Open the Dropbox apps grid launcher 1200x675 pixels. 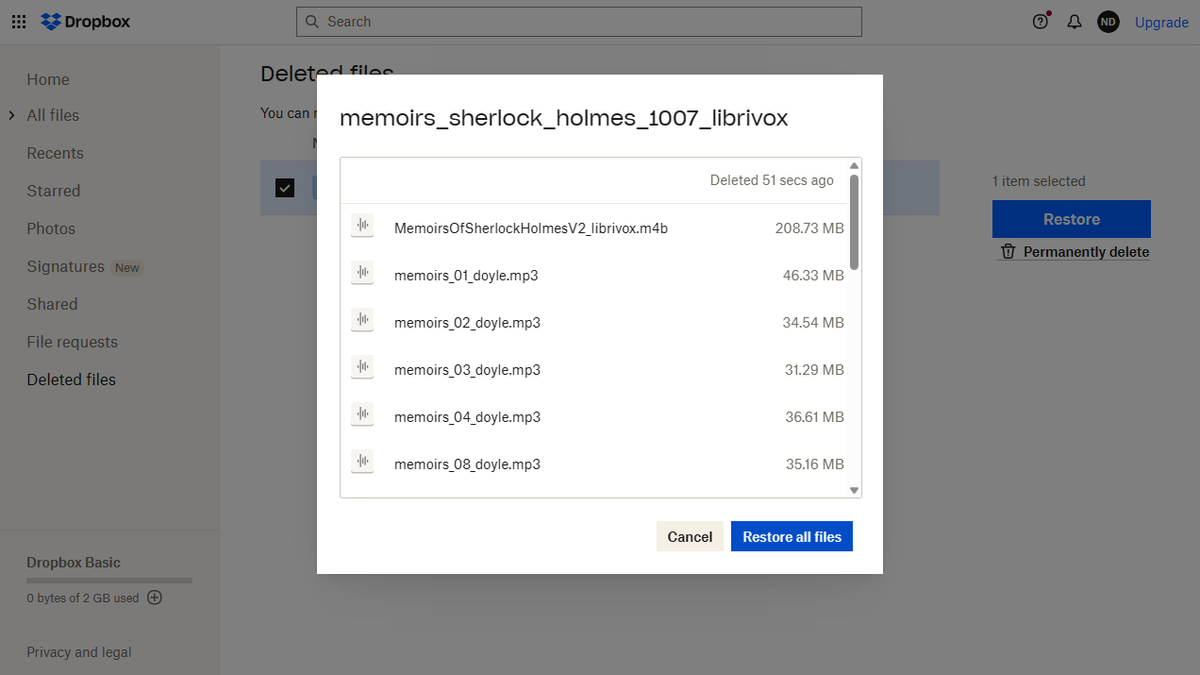pyautogui.click(x=18, y=21)
